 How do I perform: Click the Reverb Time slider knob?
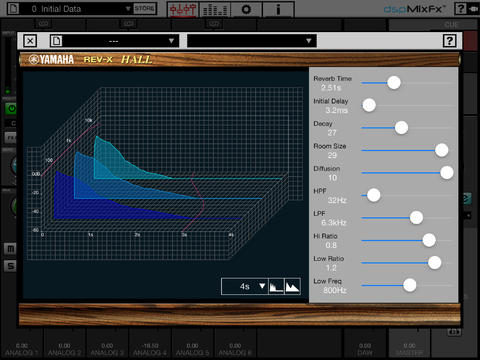point(394,83)
